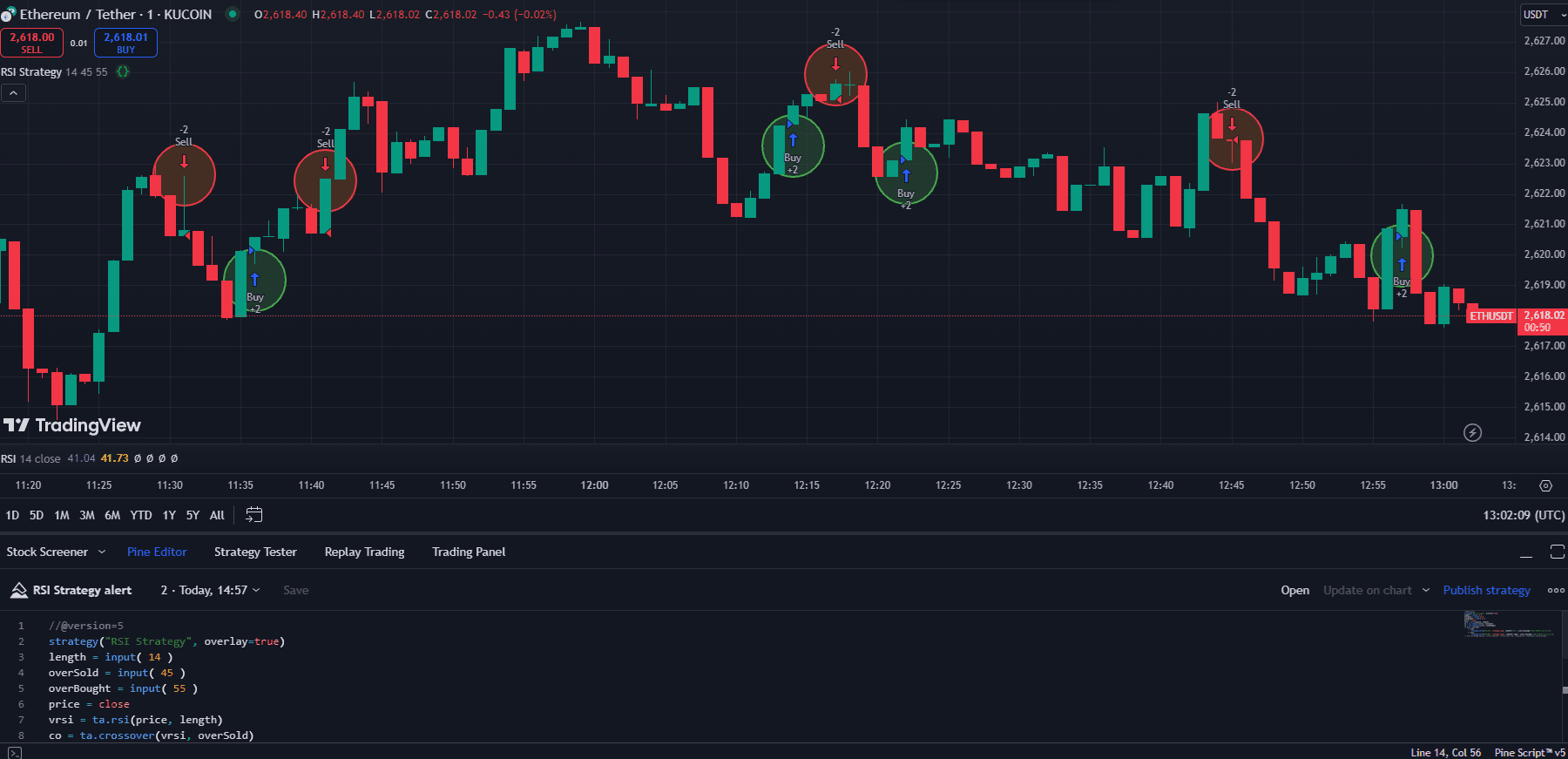The image size is (1568, 759).
Task: Open the script version history dropdown
Action: 210,590
